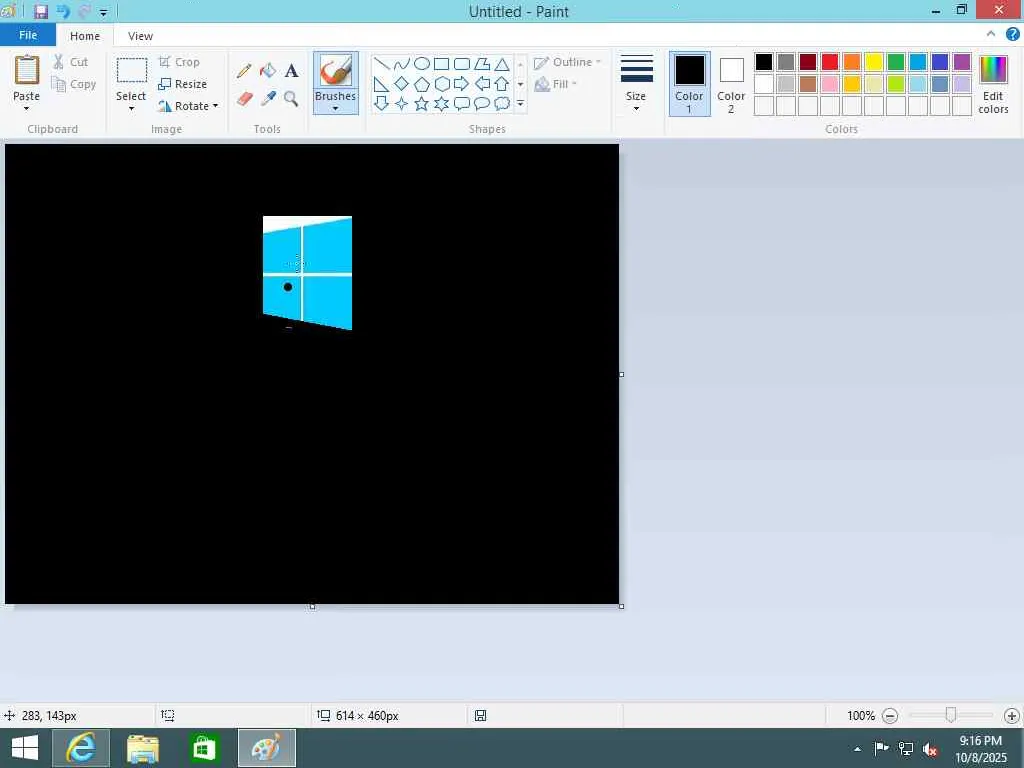Viewport: 1024px width, 768px height.
Task: Open the Windows Store taskbar icon
Action: click(x=204, y=748)
